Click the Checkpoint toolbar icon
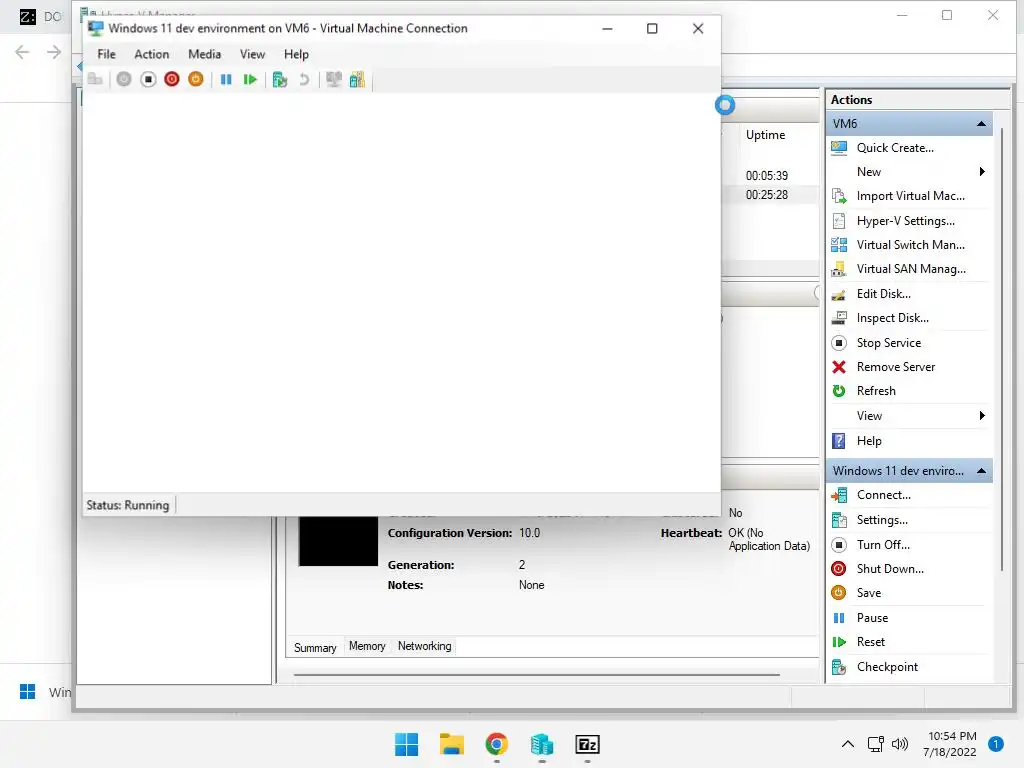The width and height of the screenshot is (1024, 768). coord(280,80)
